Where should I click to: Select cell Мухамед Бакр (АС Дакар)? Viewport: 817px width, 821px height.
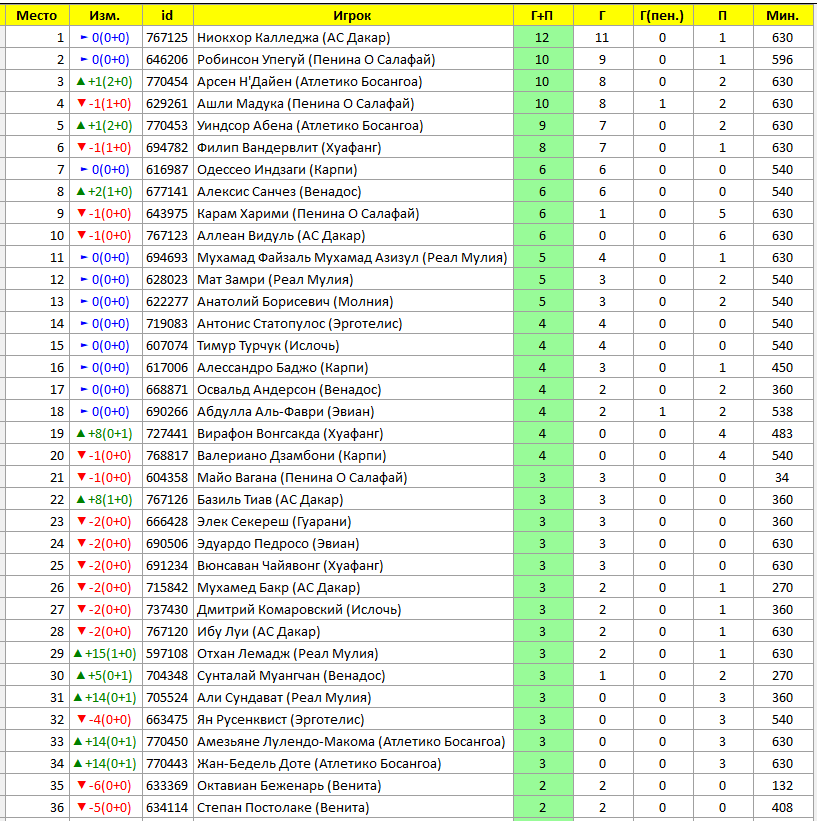coord(353,587)
